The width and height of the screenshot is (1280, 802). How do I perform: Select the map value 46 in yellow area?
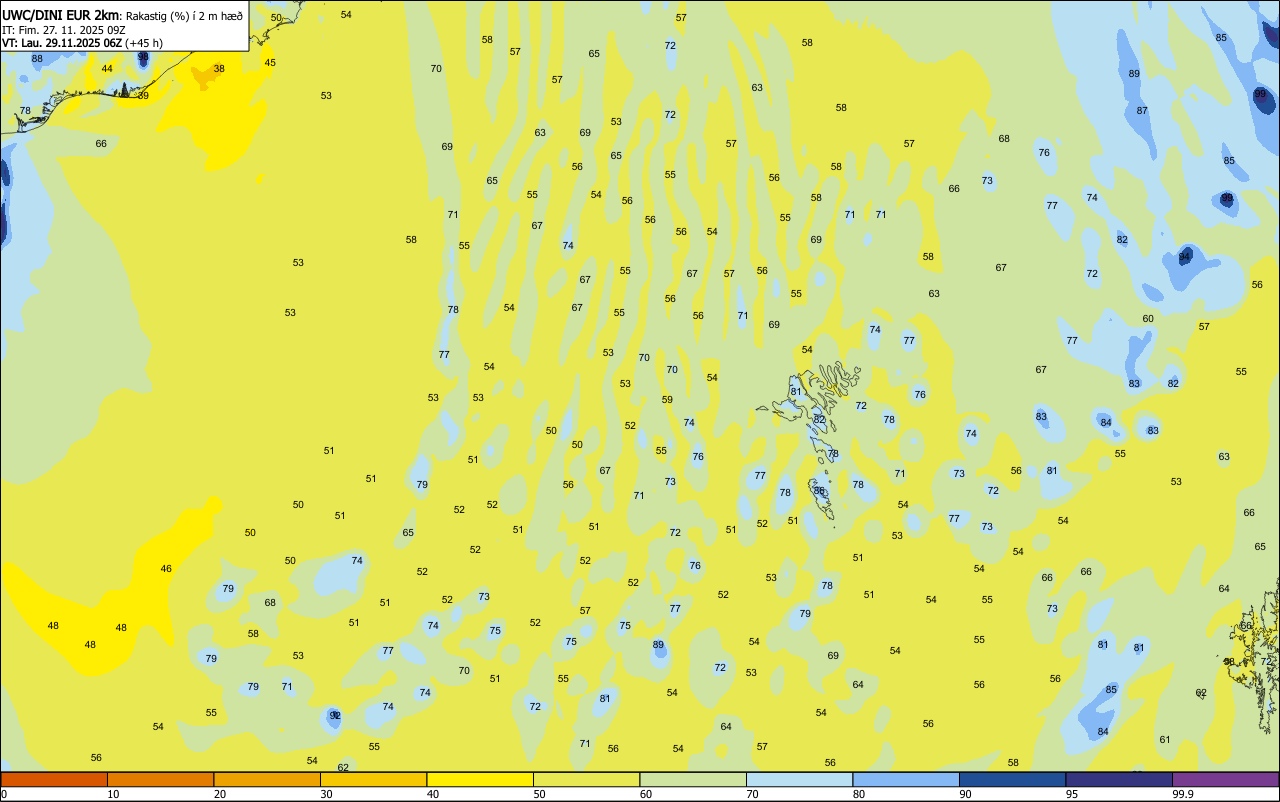click(166, 568)
